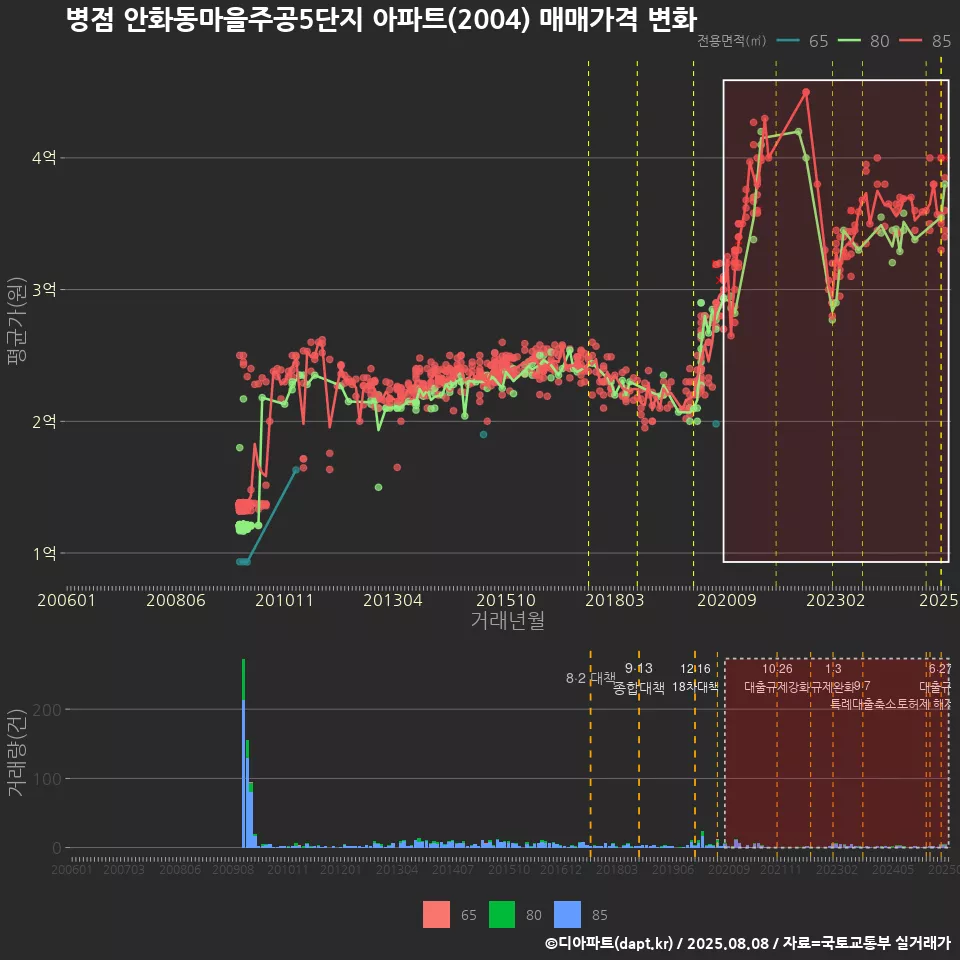
Task: Click the 10·26 대출규제강화 policy annotation
Action: 777,678
